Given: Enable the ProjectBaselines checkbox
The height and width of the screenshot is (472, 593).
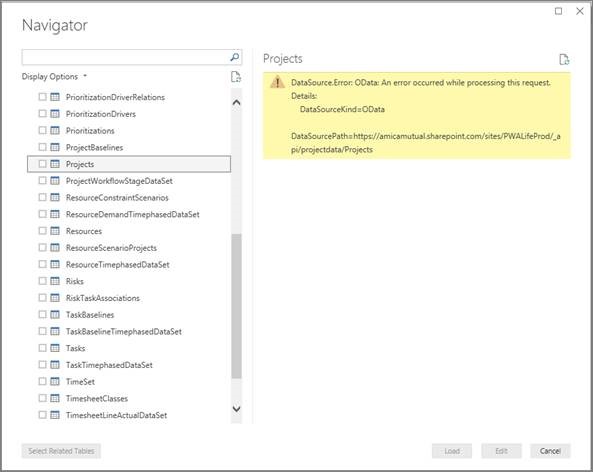Looking at the screenshot, I should click(x=42, y=147).
